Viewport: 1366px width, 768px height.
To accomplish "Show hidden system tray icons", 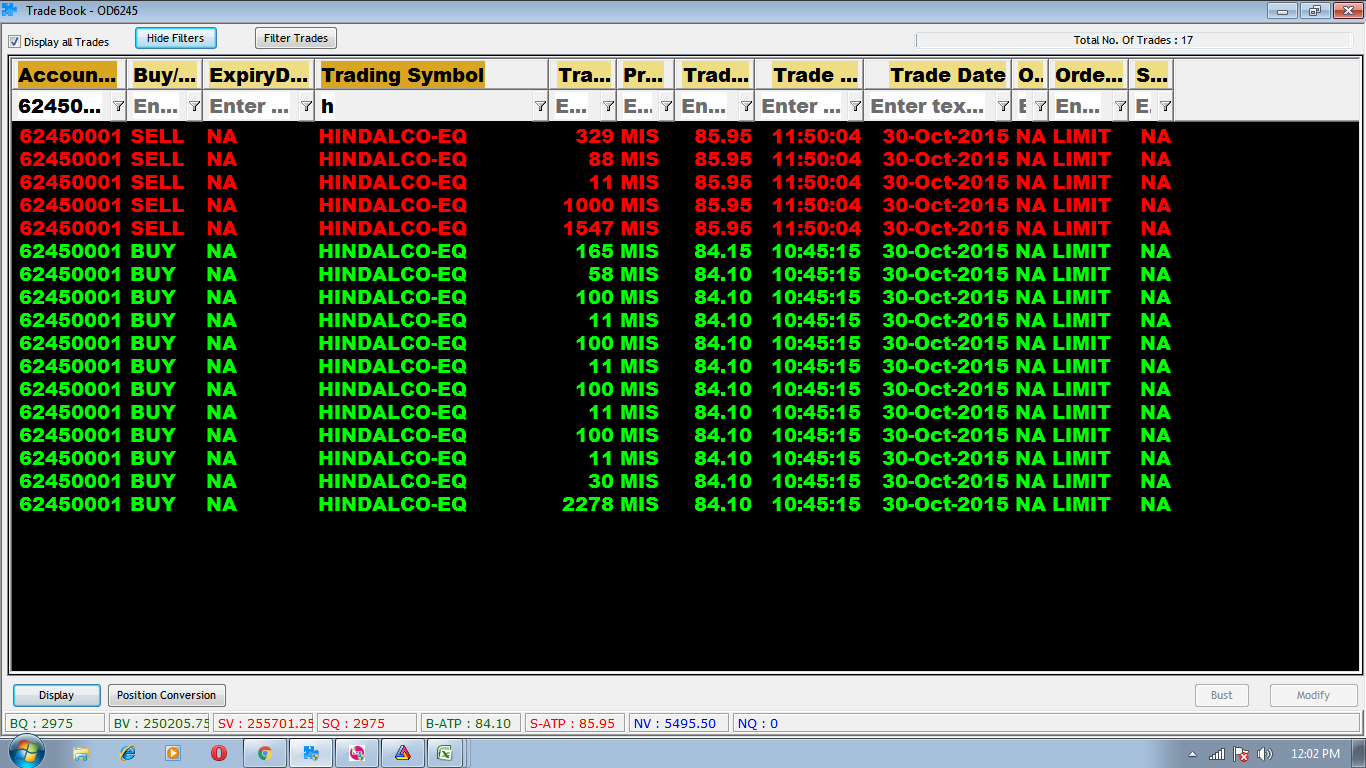I will pos(1192,753).
